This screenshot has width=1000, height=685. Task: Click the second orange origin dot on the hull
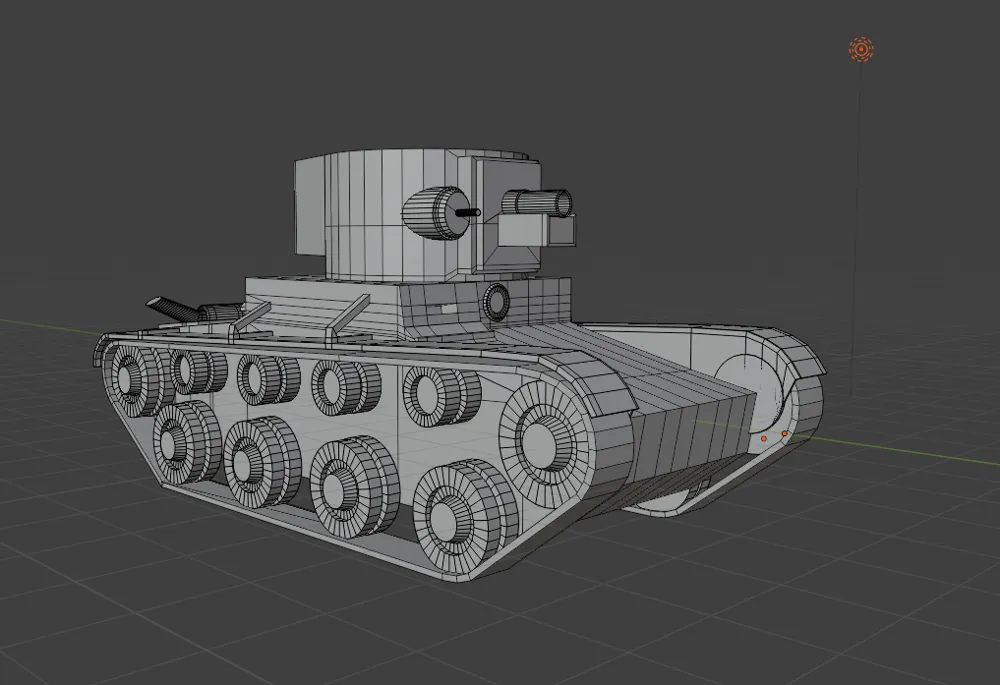tap(784, 433)
